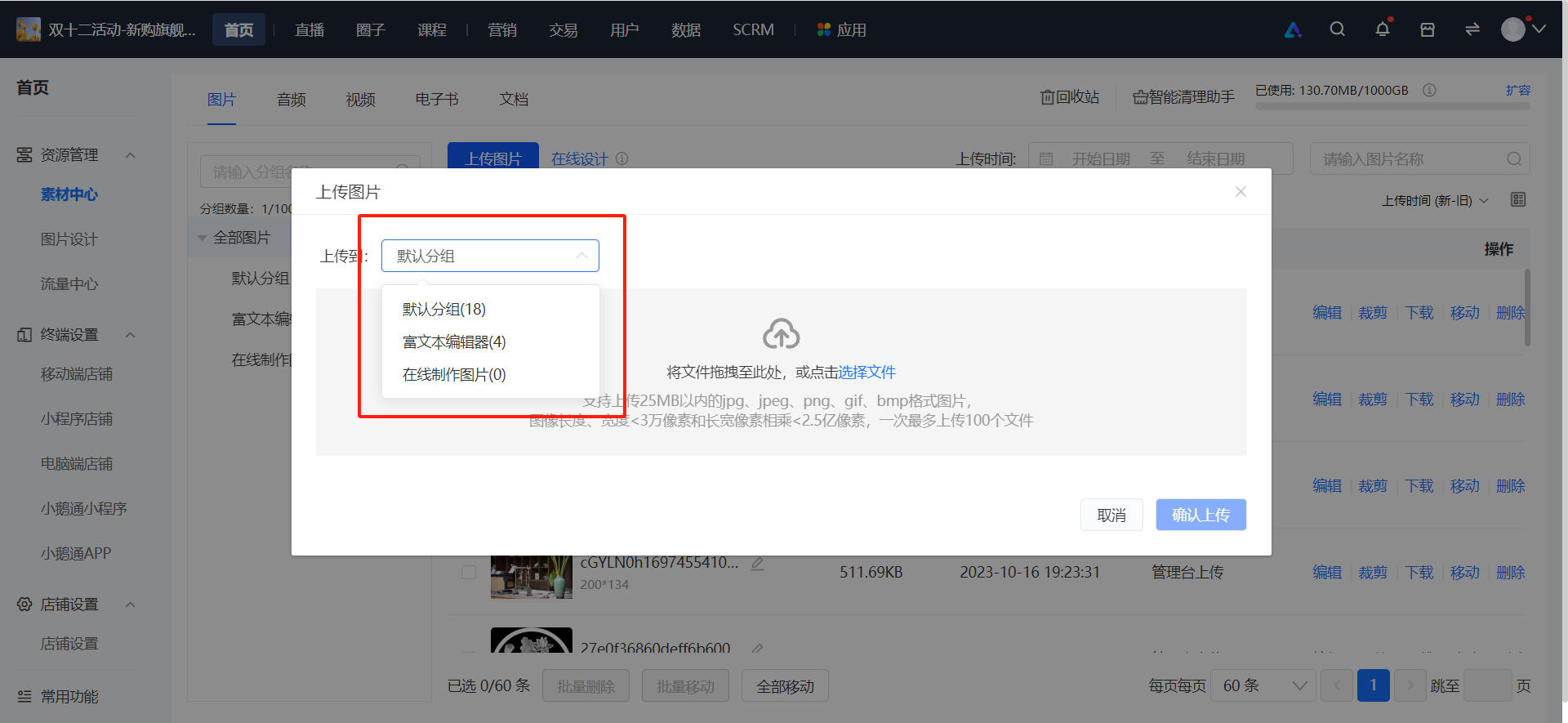
Task: Click the 扩容 link
Action: tap(1518, 91)
